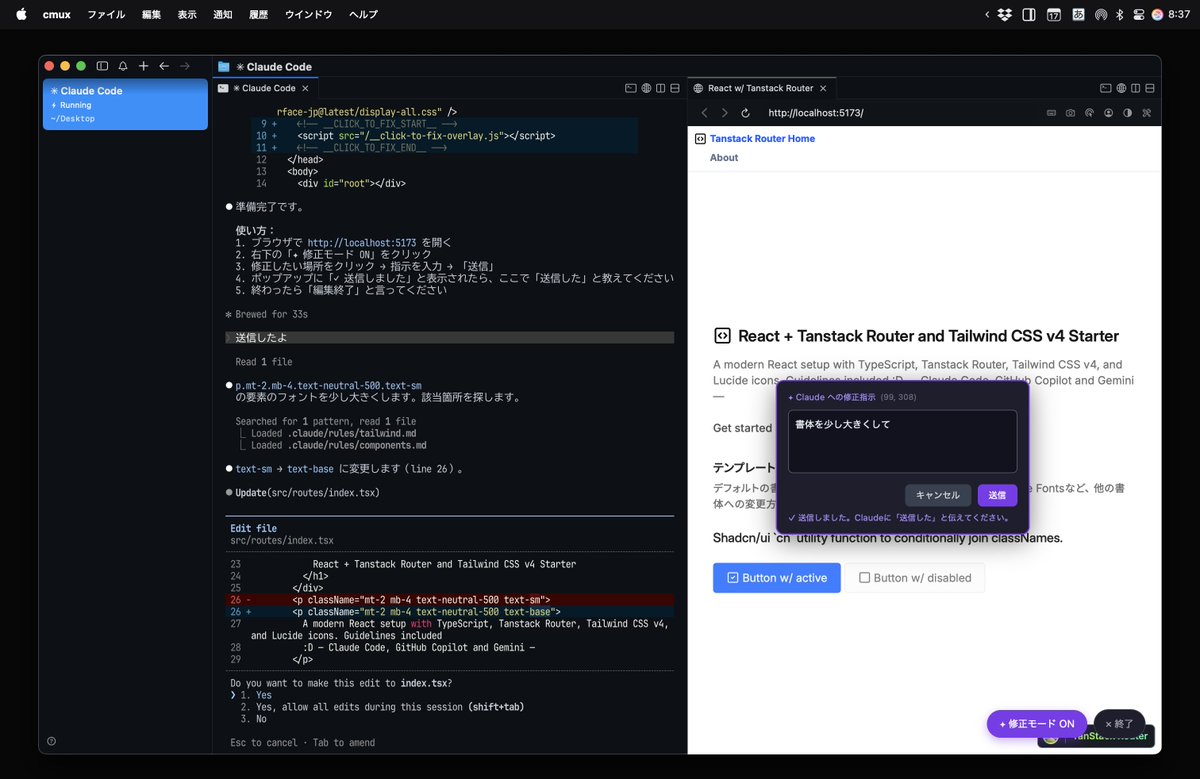Open Control Center in the menu bar

click(1139, 14)
